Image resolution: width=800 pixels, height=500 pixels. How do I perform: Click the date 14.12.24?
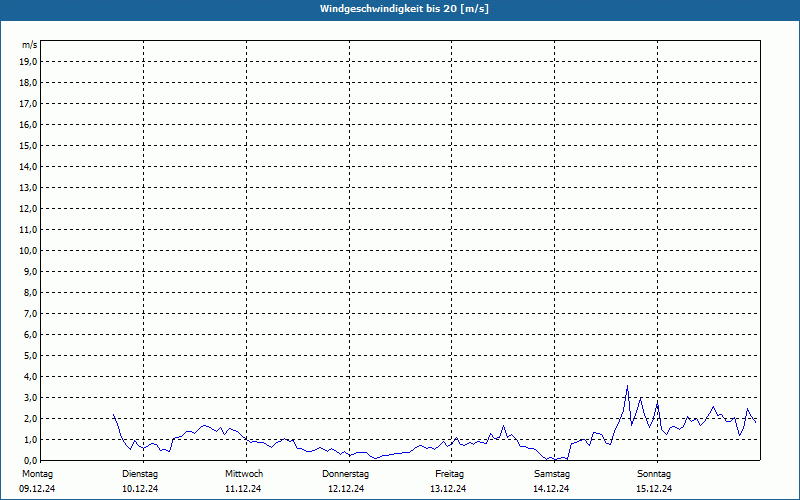[551, 489]
